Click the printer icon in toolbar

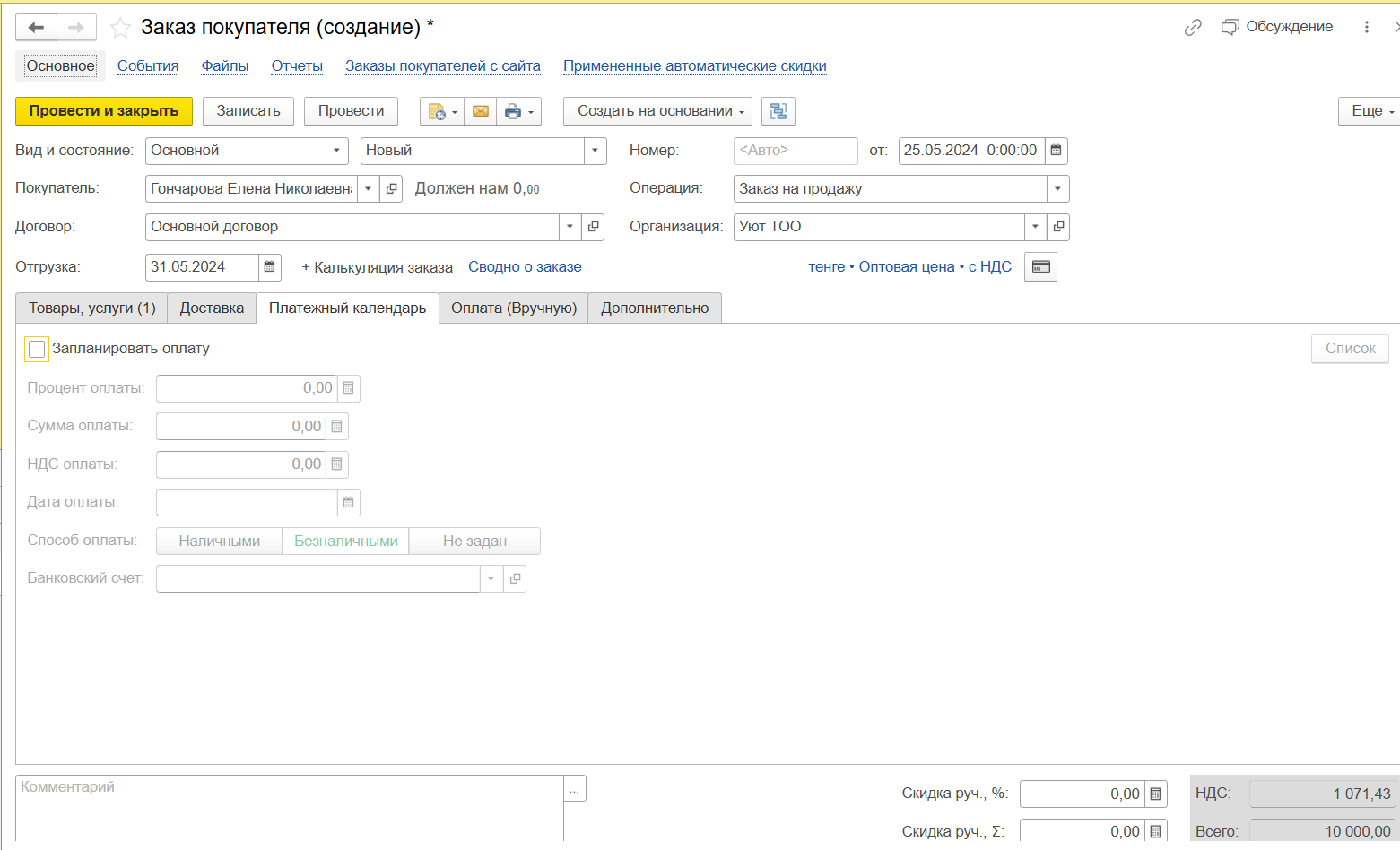pyautogui.click(x=513, y=111)
